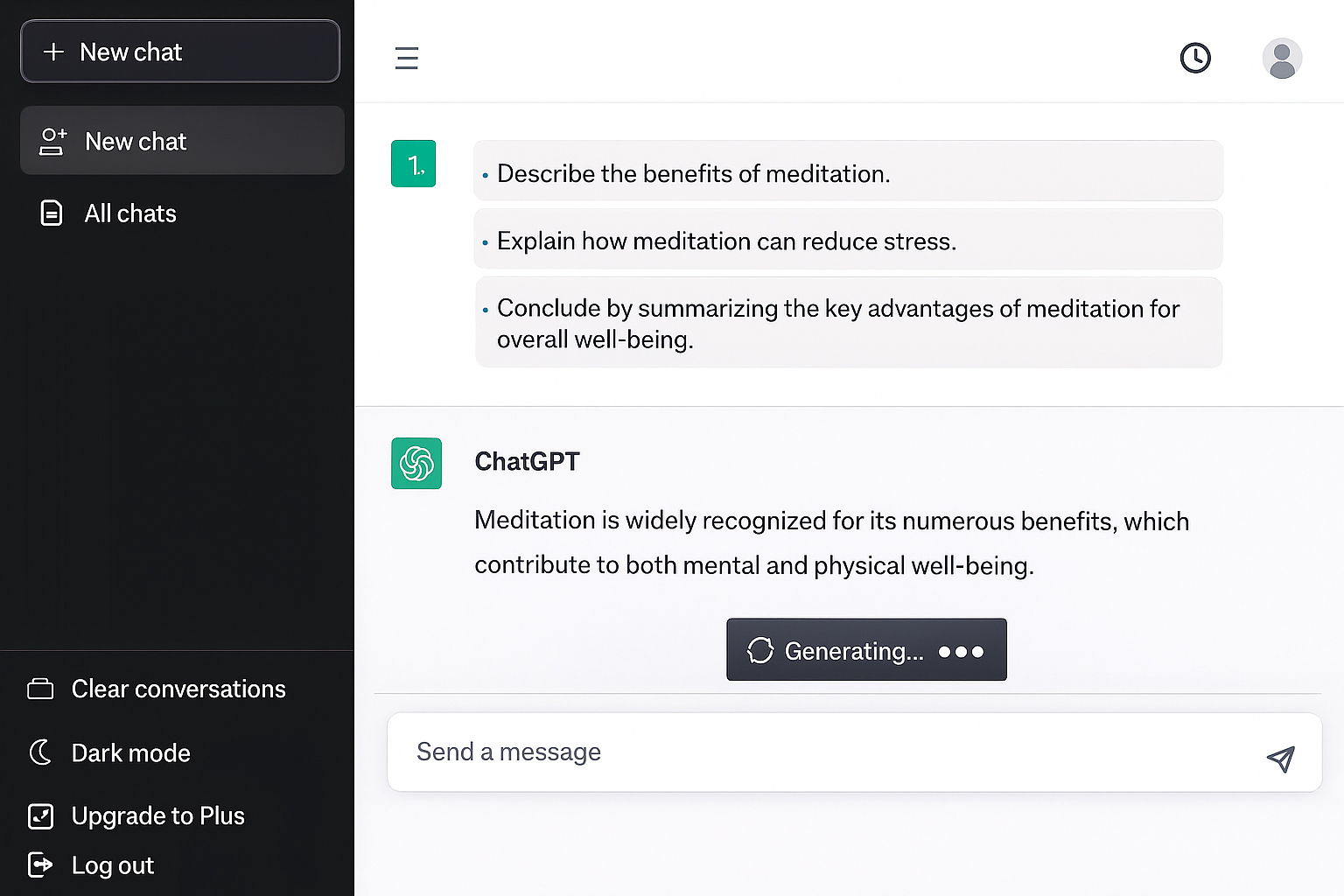Open chat history clock icon

(x=1195, y=58)
